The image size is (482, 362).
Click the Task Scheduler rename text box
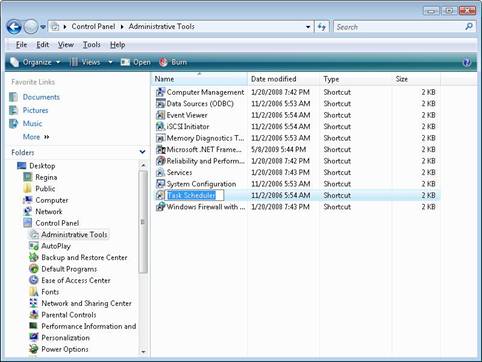tap(195, 195)
